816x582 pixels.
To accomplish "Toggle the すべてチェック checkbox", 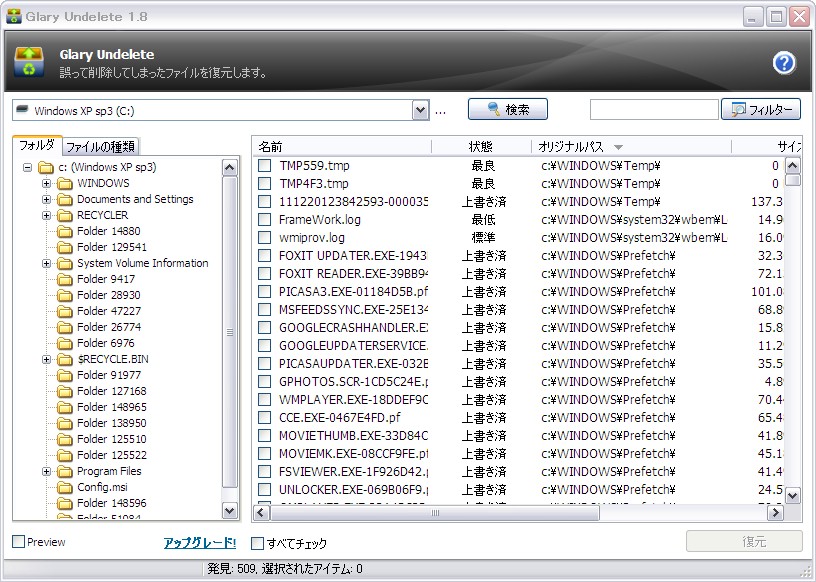I will (258, 543).
